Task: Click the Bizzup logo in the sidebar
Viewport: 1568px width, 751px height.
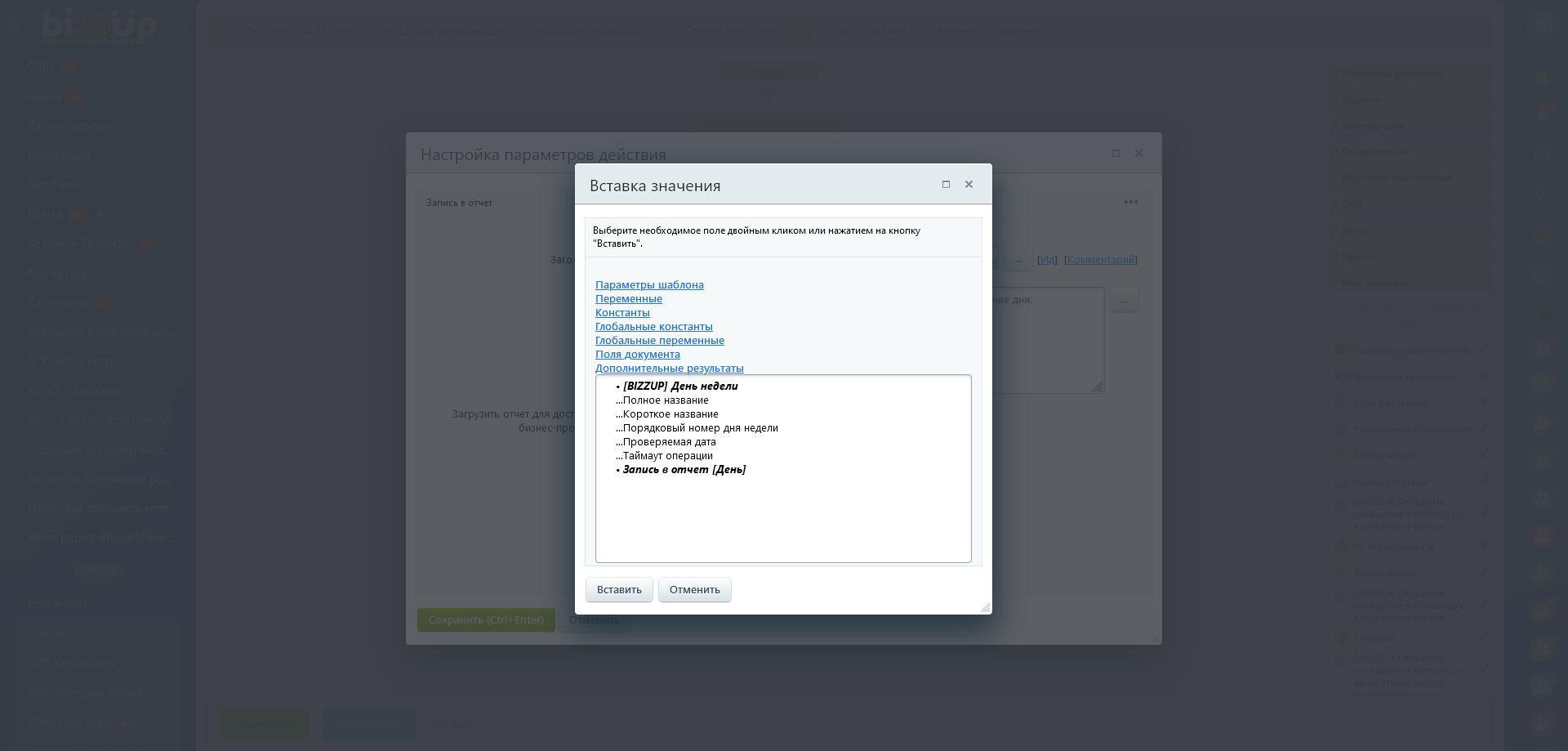Action: (x=99, y=26)
